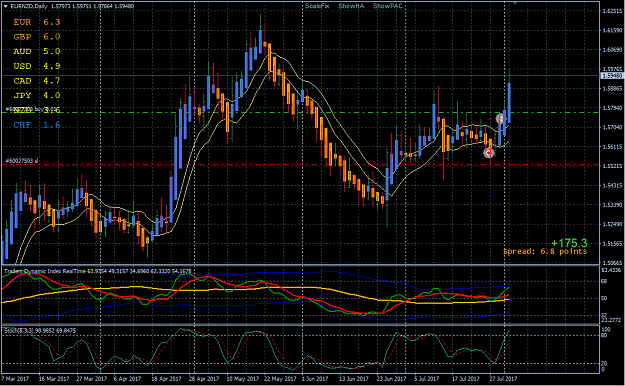Click TDI scale level 68

click(604, 281)
